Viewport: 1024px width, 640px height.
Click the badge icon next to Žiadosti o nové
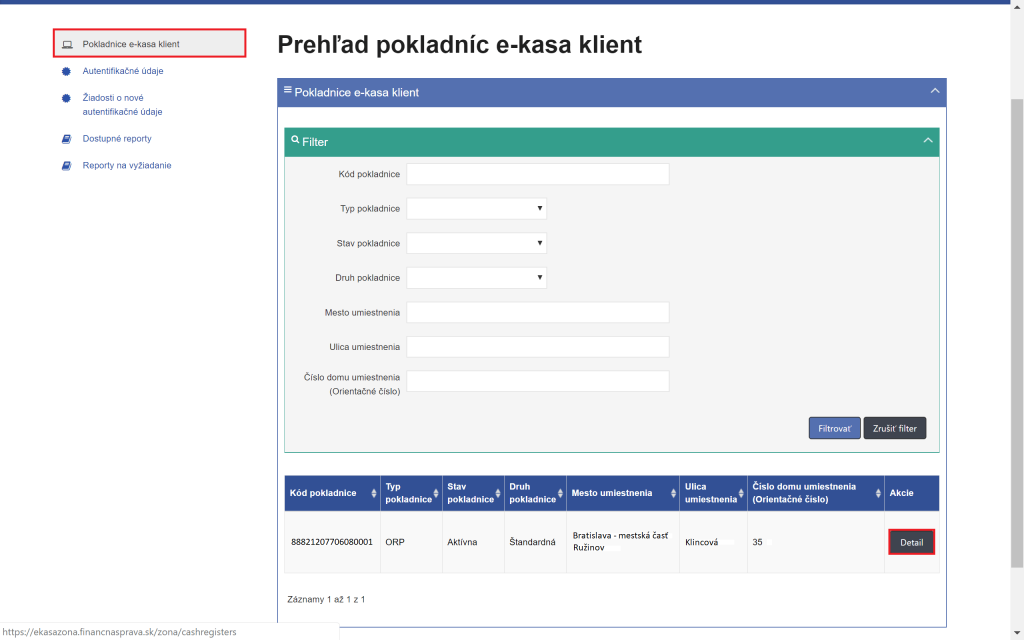point(66,98)
